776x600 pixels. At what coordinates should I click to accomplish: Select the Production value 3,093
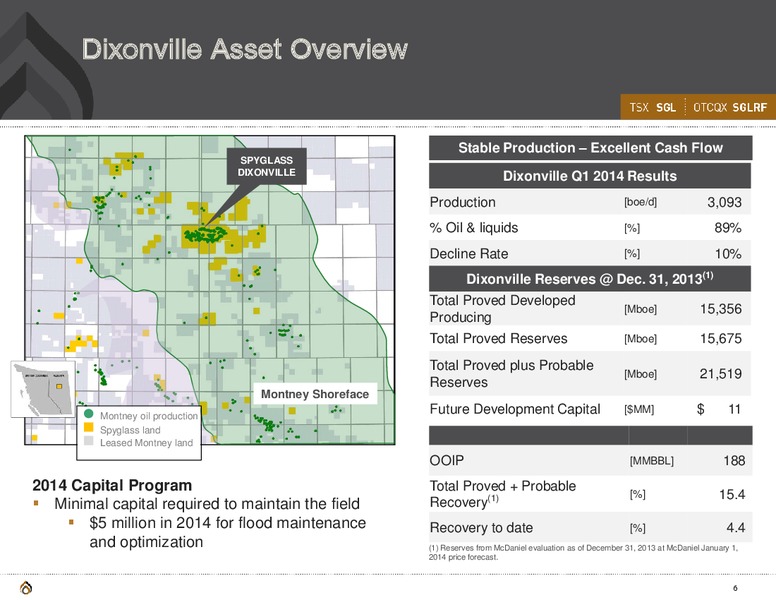724,202
